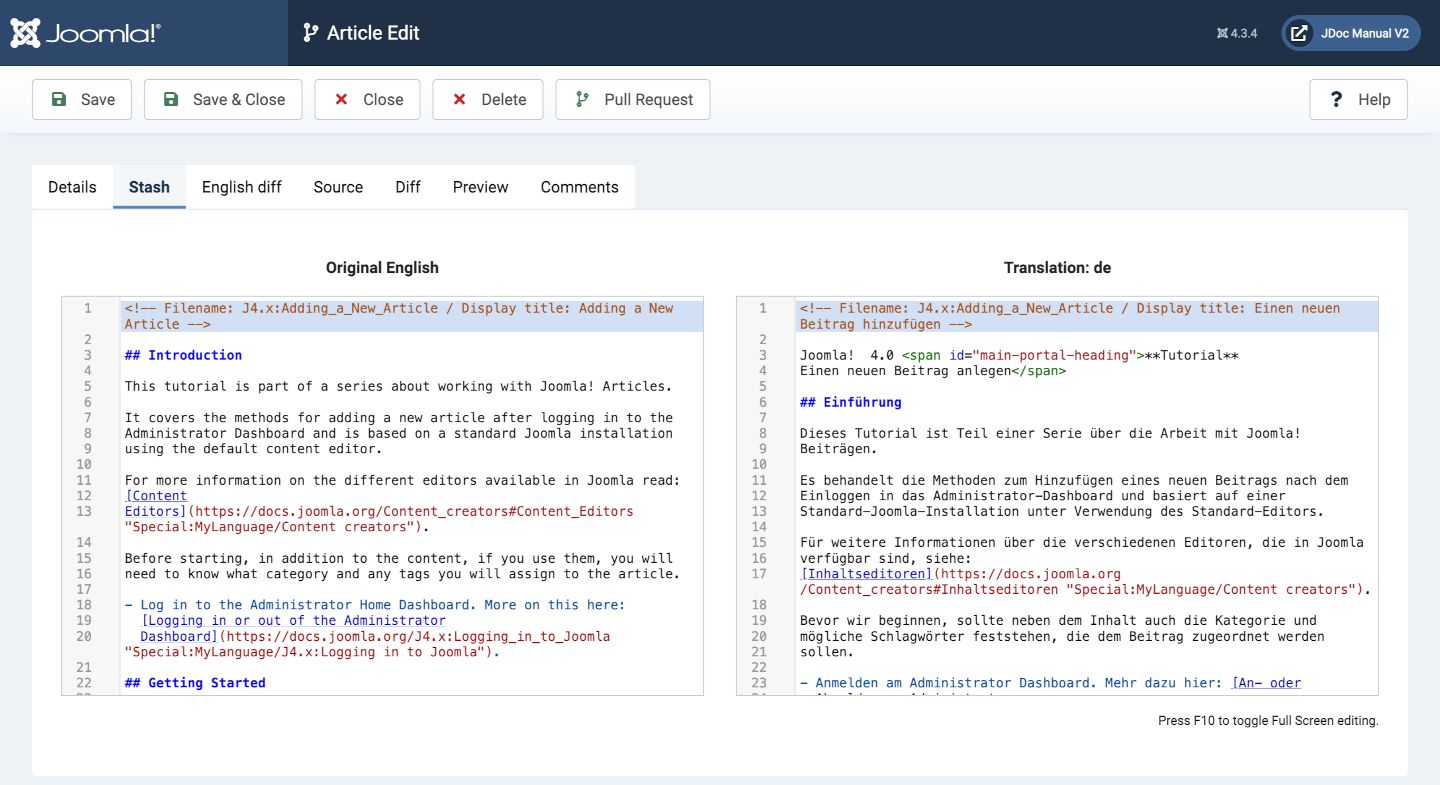This screenshot has width=1440, height=785.
Task: Open the JDoc Manual V2 site link
Action: [x=1351, y=33]
